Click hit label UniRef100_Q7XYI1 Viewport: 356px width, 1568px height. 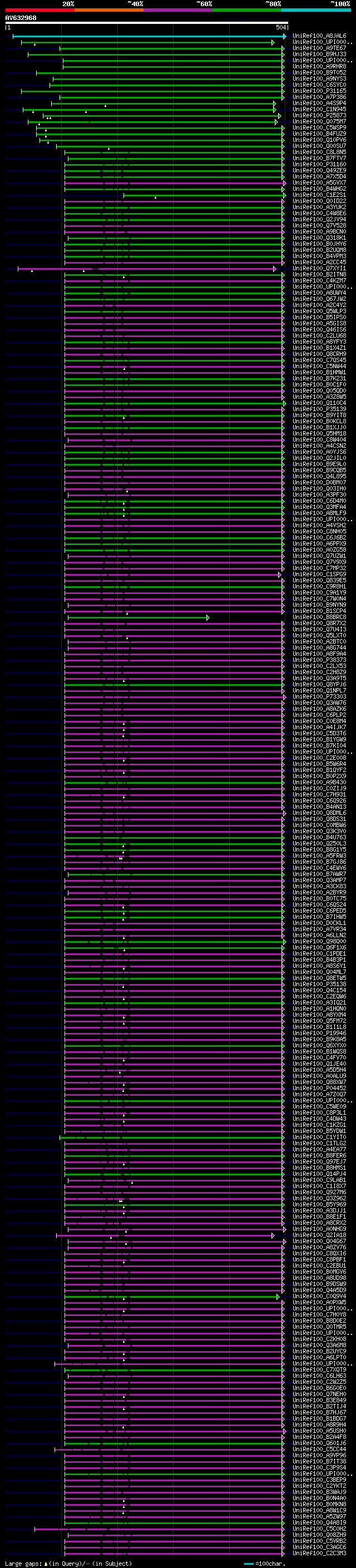[319, 269]
